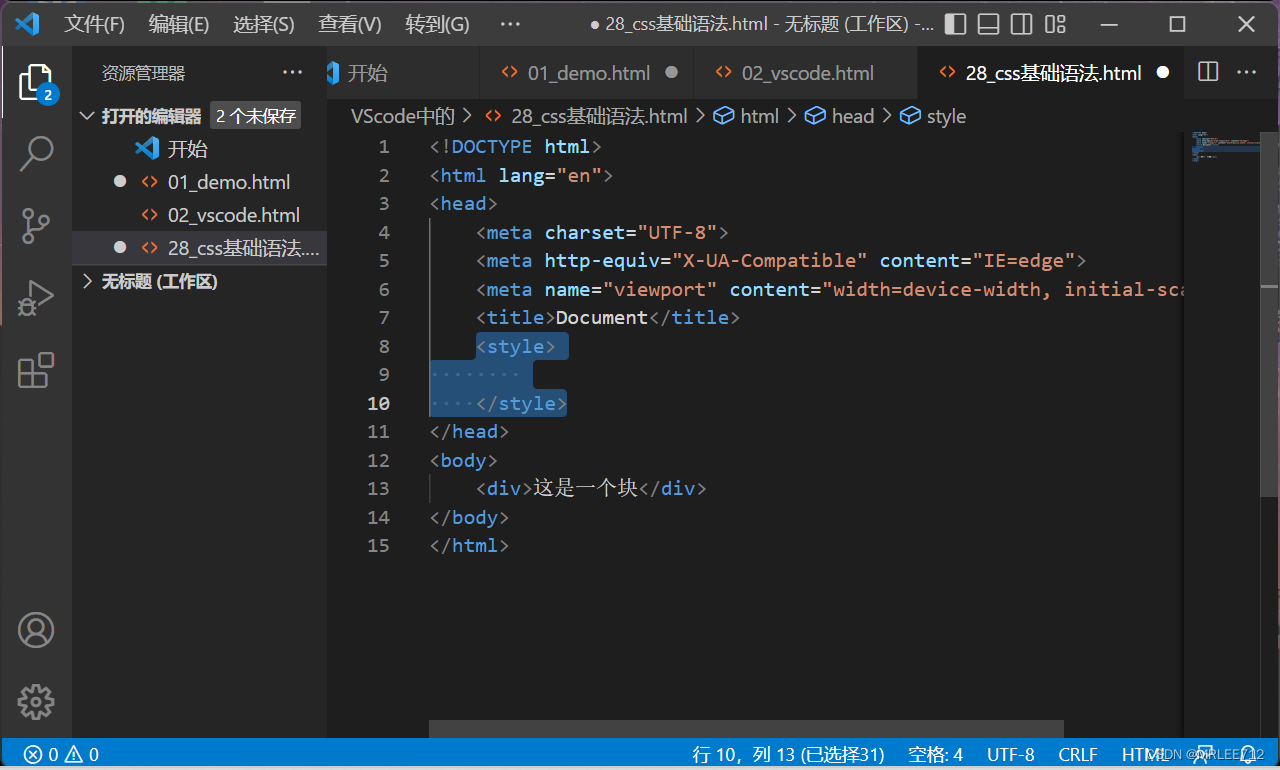Click the closing </html> tag
1280x770 pixels.
click(x=469, y=546)
